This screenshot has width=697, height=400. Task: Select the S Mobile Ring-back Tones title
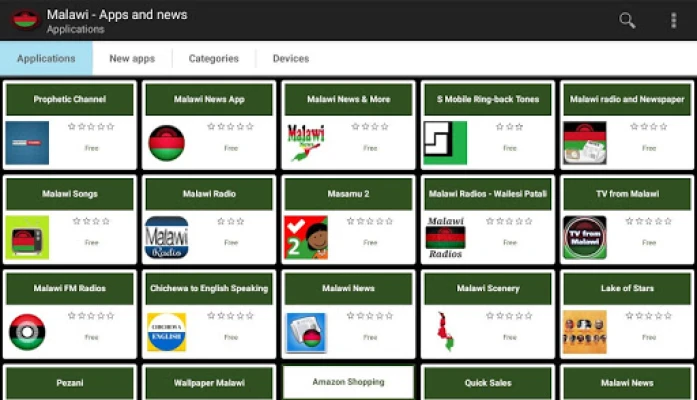pos(488,100)
